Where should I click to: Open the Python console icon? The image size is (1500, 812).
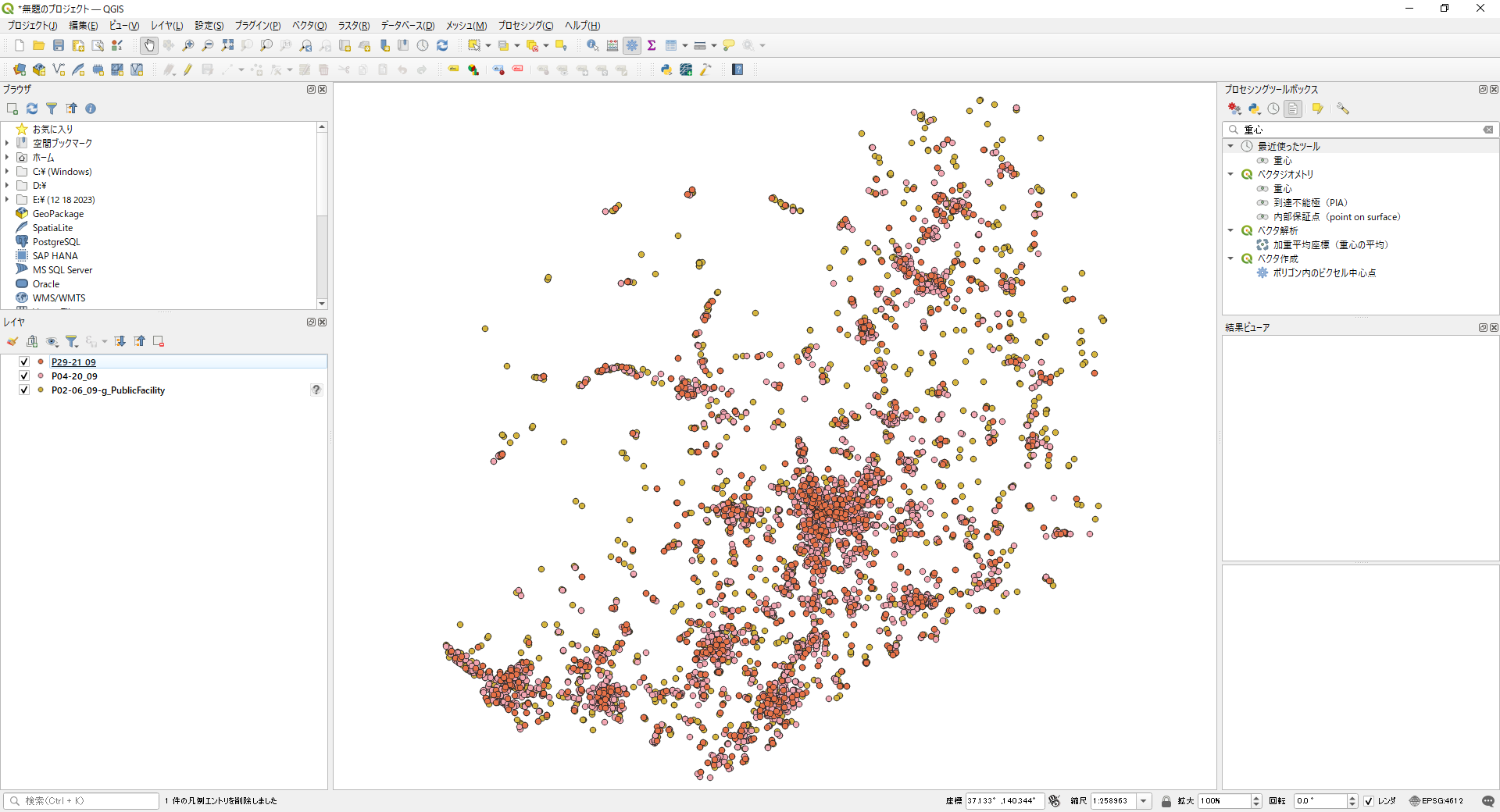click(x=666, y=69)
